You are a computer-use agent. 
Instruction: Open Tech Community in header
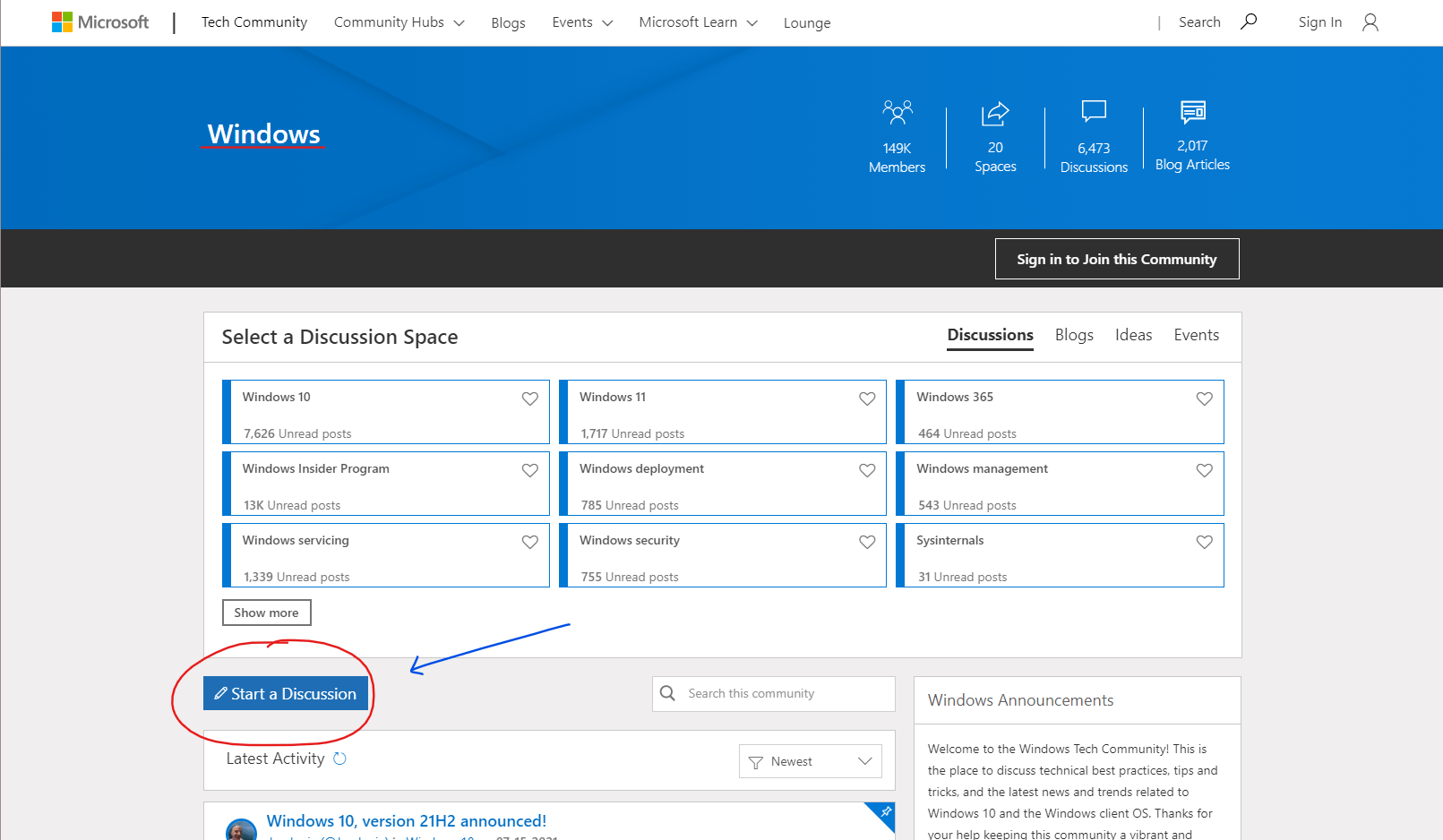pos(254,22)
